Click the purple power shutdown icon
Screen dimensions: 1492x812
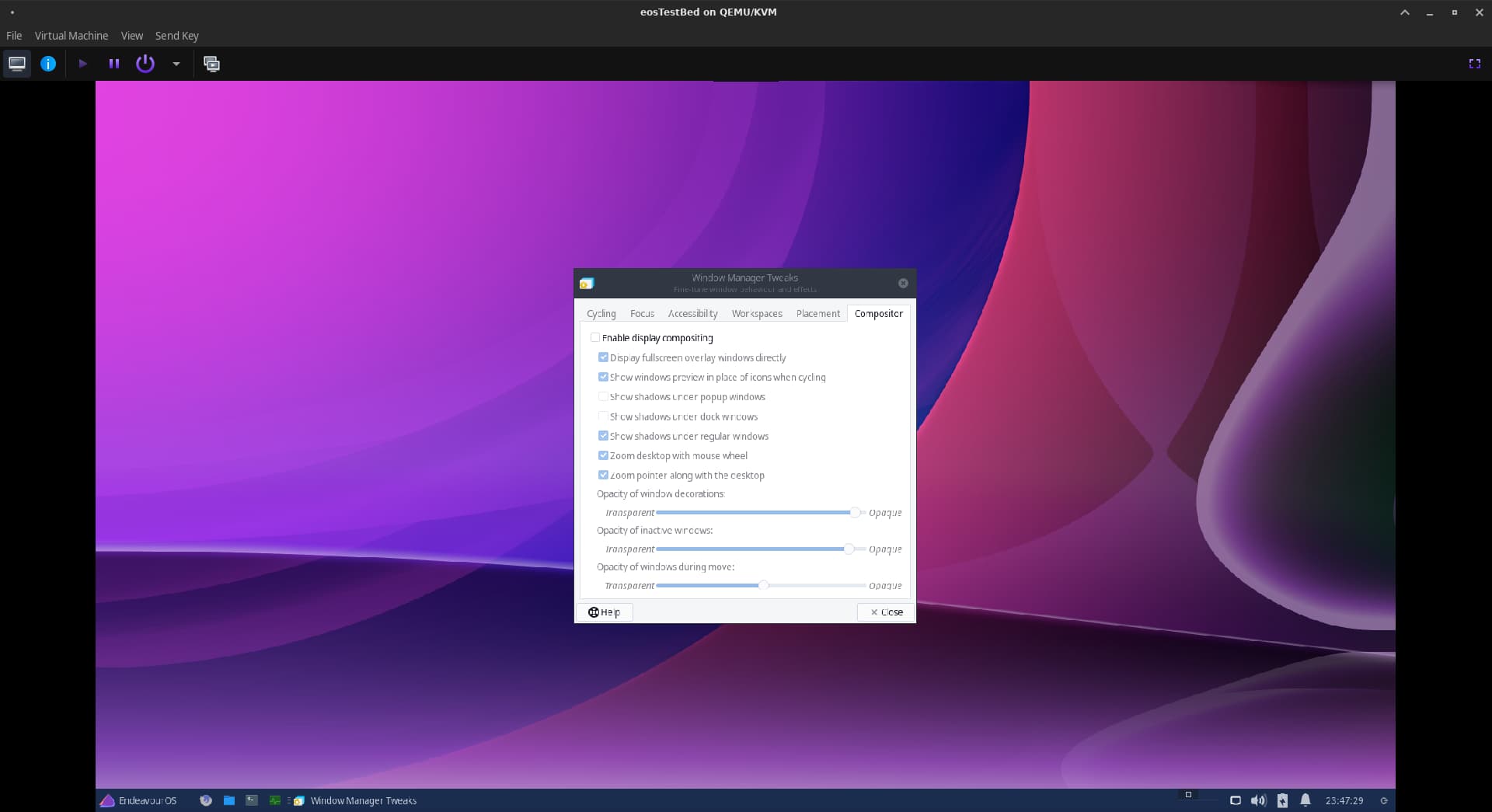coord(145,64)
